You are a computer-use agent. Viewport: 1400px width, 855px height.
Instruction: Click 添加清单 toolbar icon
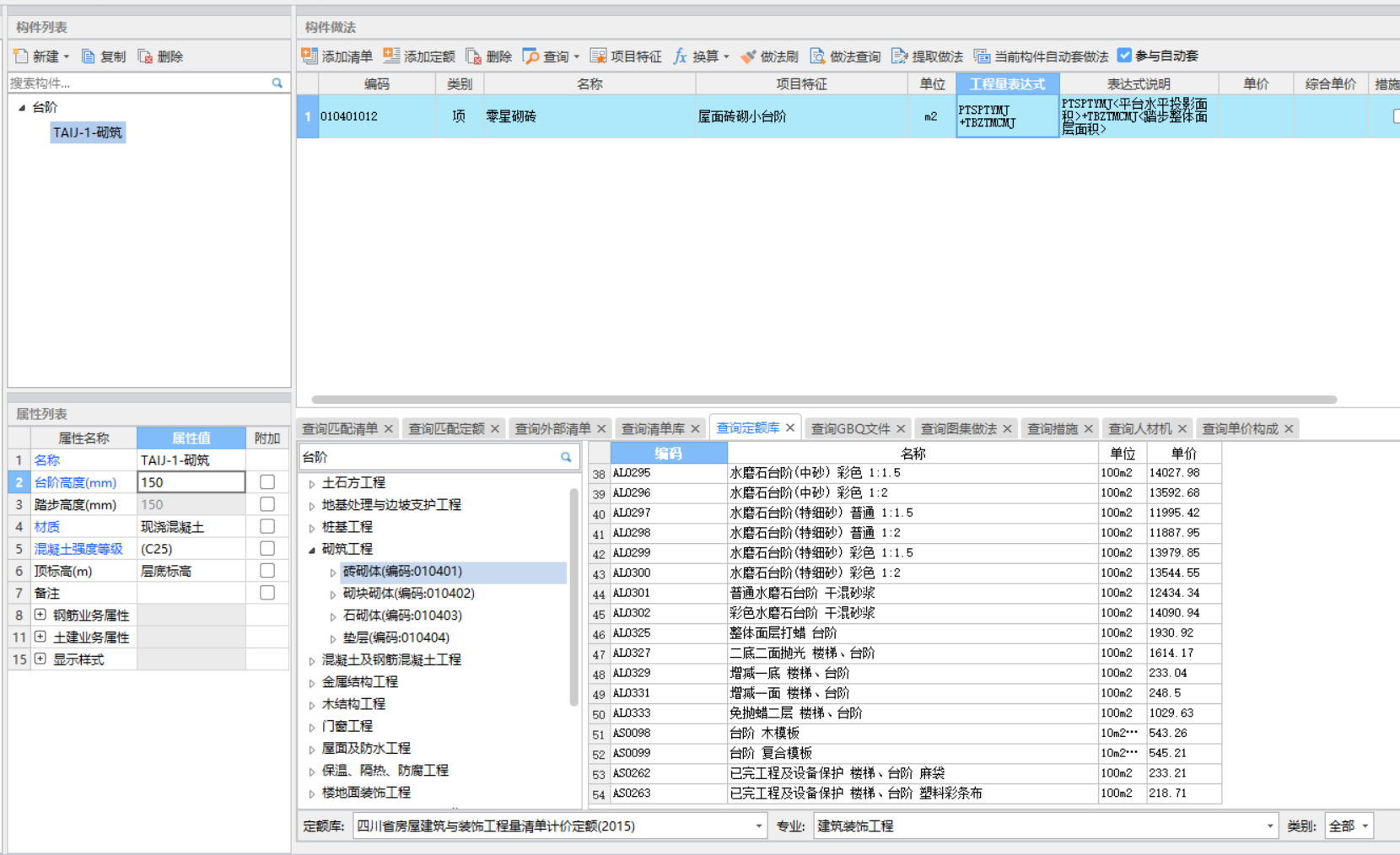click(310, 56)
